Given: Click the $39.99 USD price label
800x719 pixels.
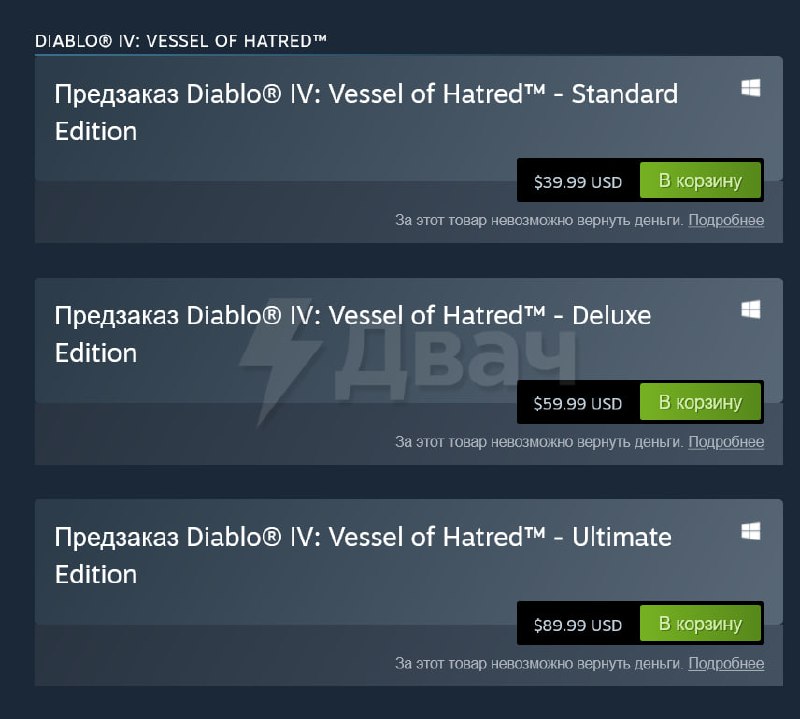Looking at the screenshot, I should (578, 182).
